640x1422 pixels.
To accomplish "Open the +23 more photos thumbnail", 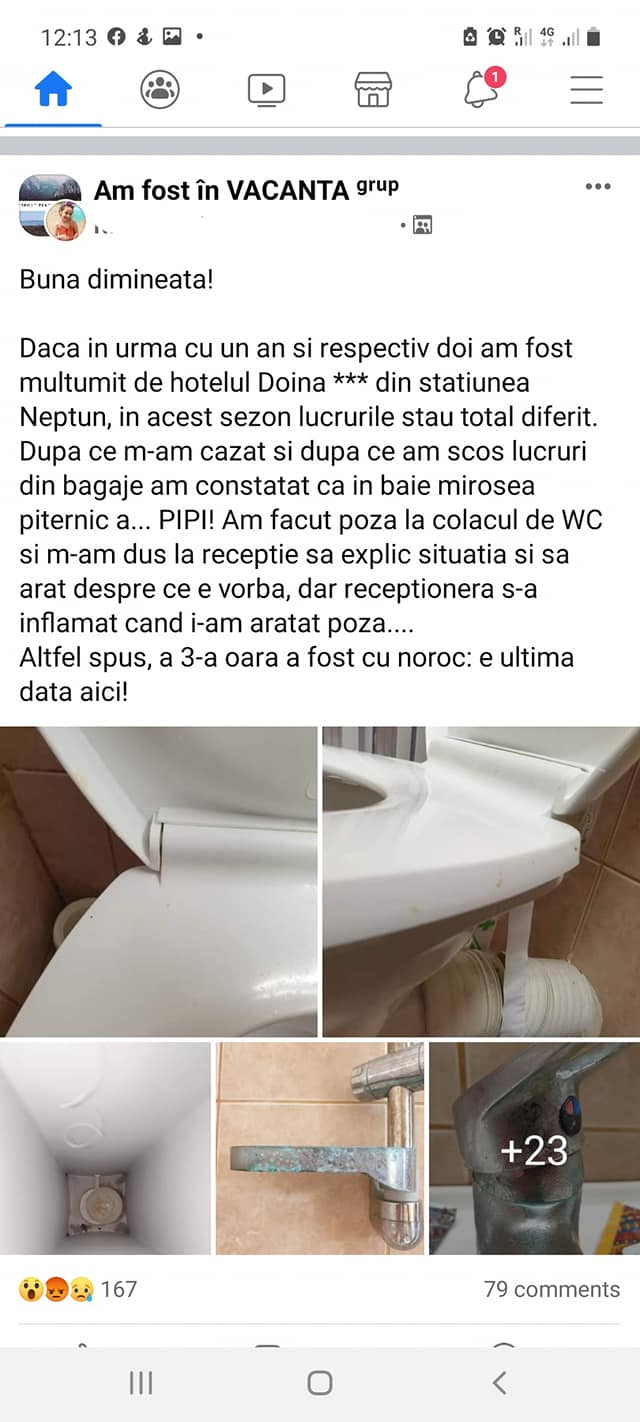I will pos(535,1148).
